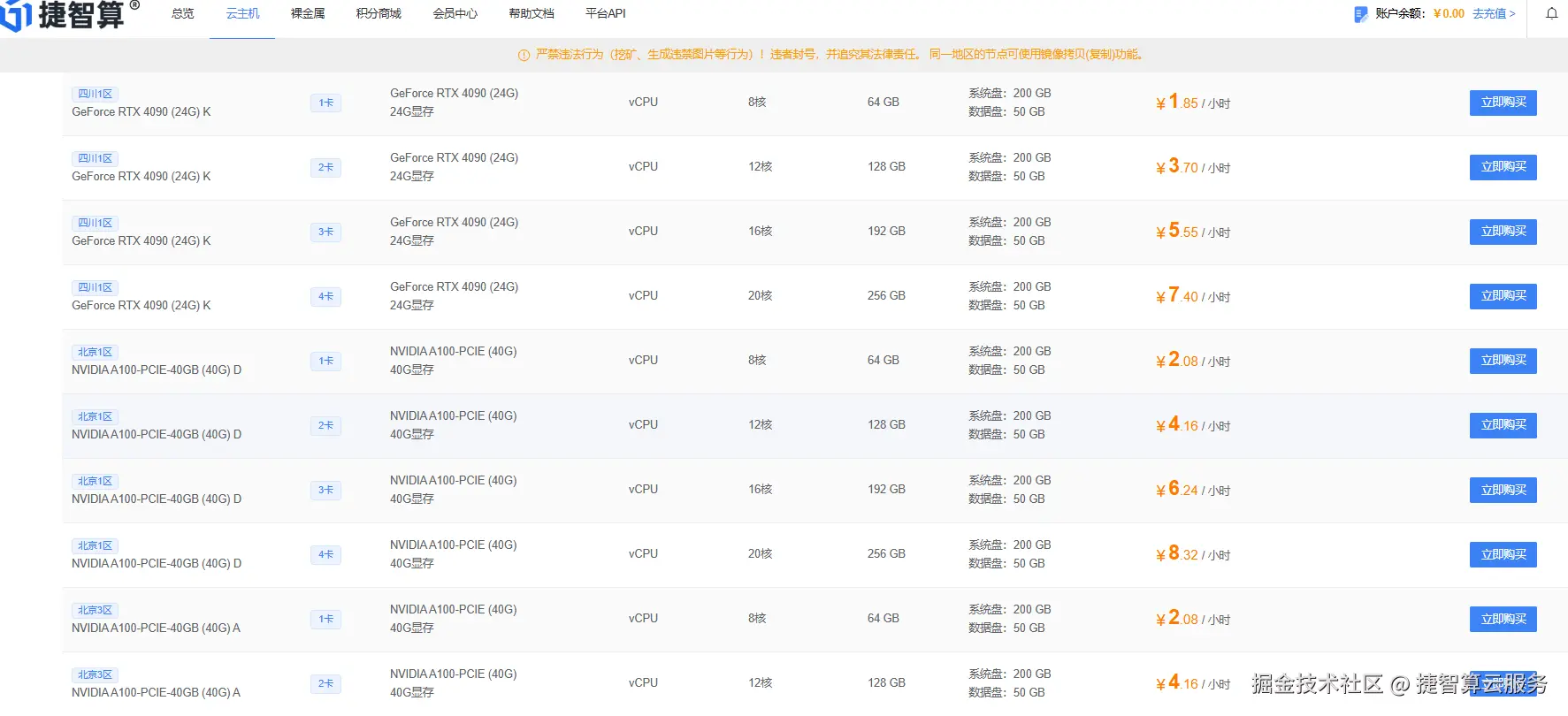Click the 四川1区 tag in the 4卡 row

[x=95, y=287]
